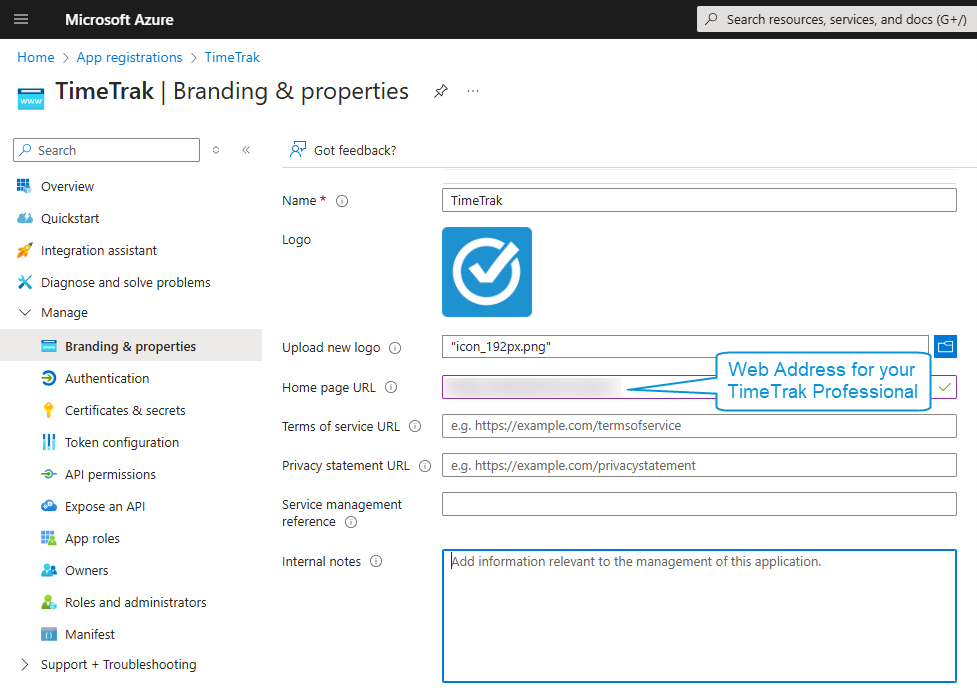The image size is (977, 693).
Task: Click the Manifest icon in sidebar
Action: pyautogui.click(x=49, y=634)
